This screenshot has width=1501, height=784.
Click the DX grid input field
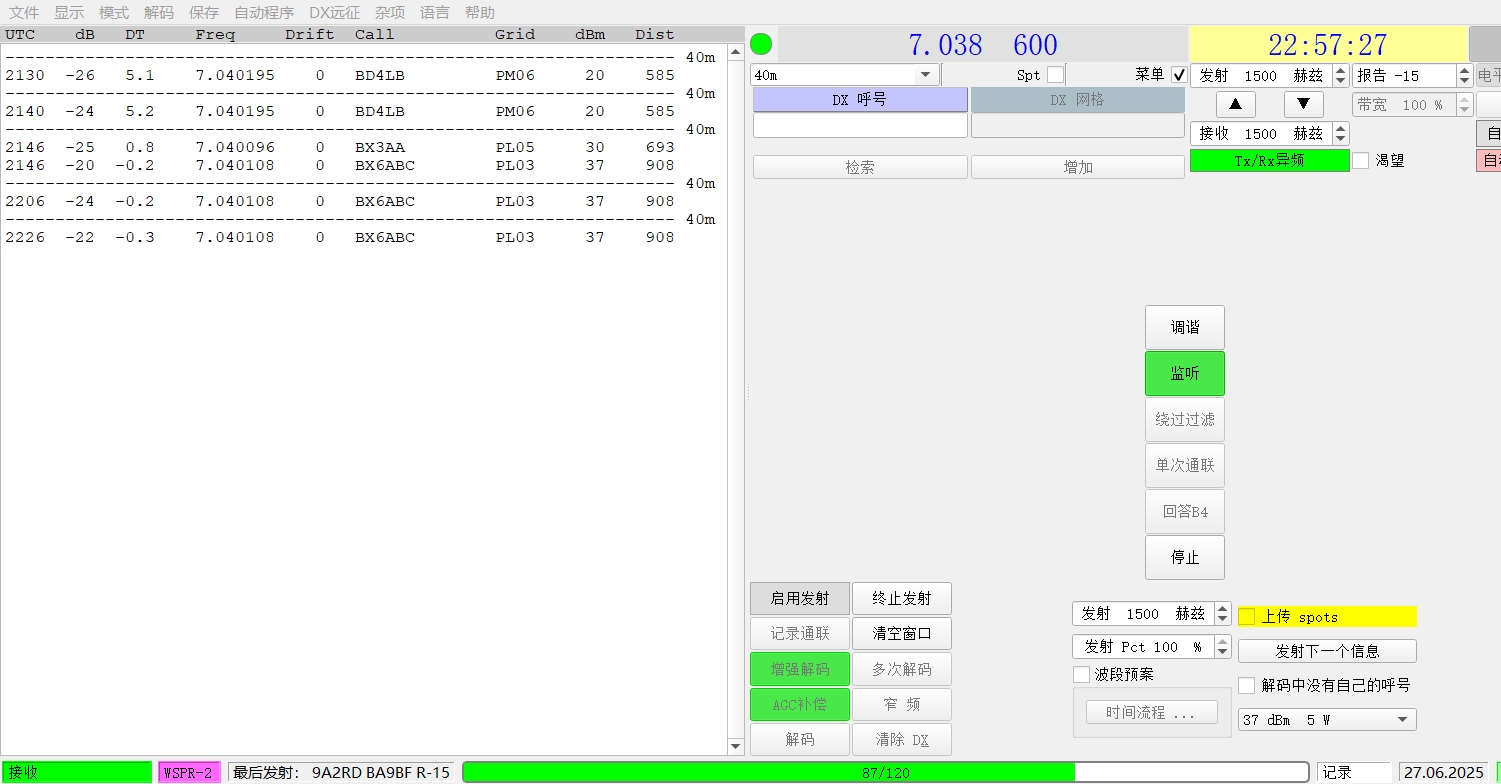click(x=1078, y=126)
